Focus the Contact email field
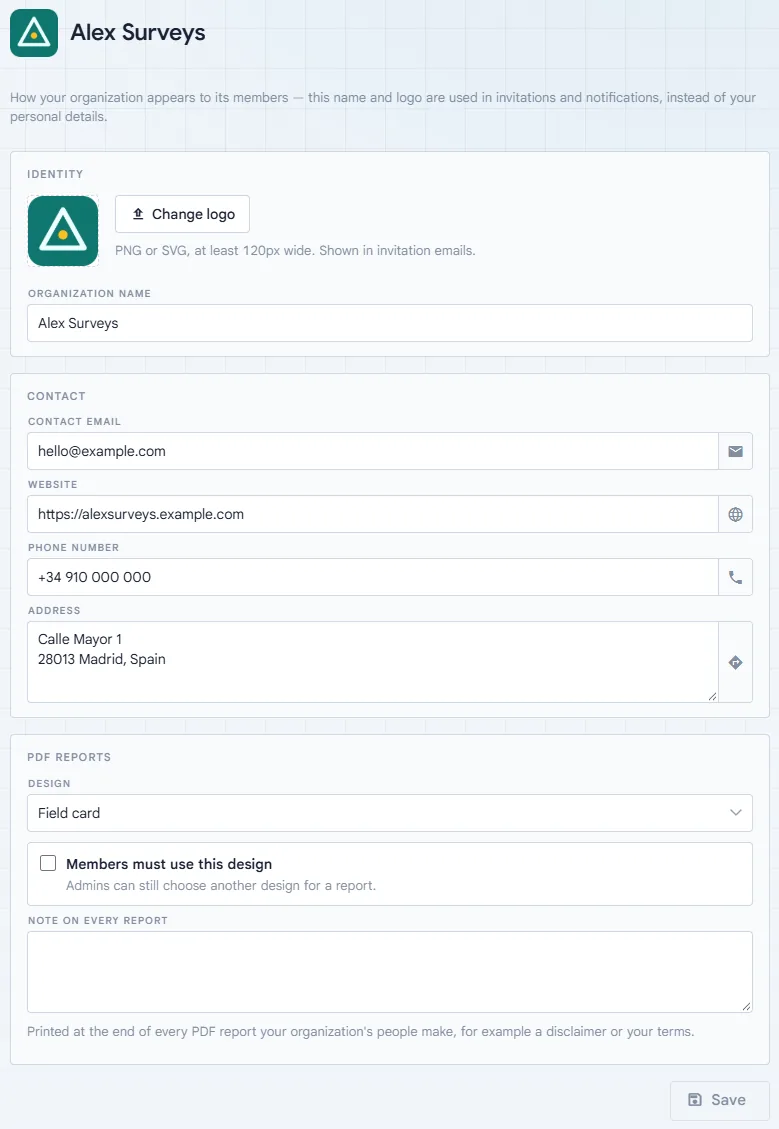The image size is (779, 1129). [373, 451]
